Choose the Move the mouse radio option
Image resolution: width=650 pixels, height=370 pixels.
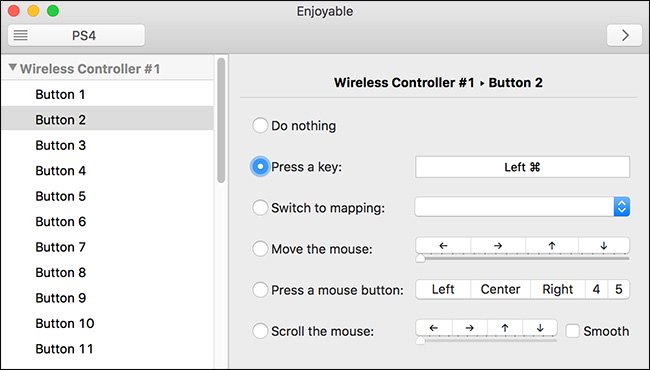click(260, 249)
